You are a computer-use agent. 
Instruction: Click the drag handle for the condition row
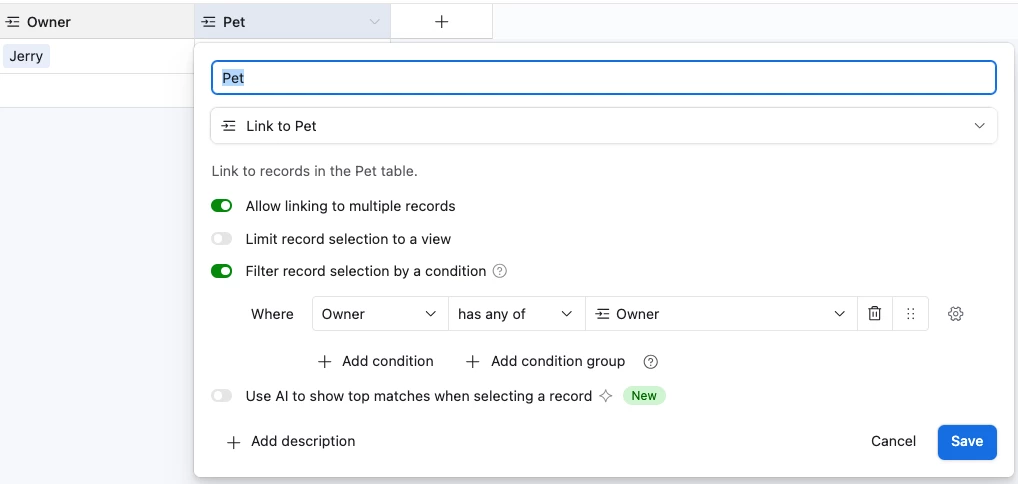coord(910,314)
